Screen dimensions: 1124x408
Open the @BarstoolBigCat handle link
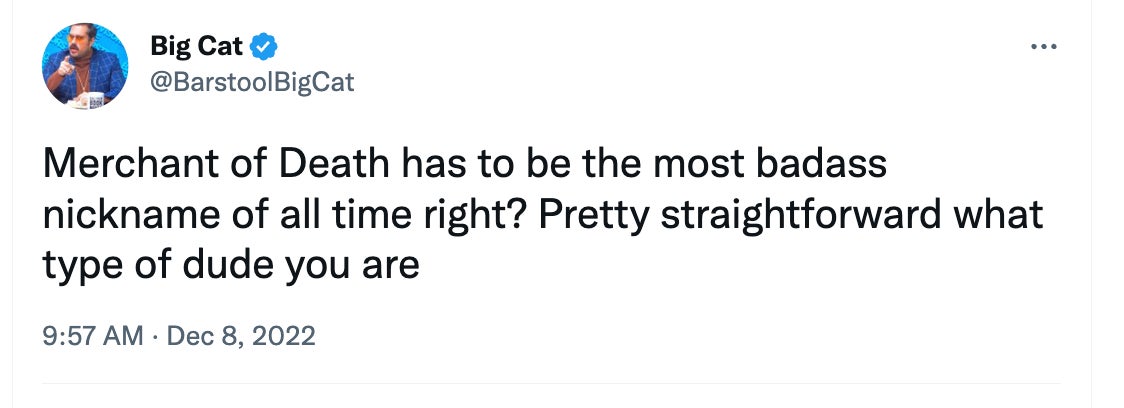coord(251,81)
